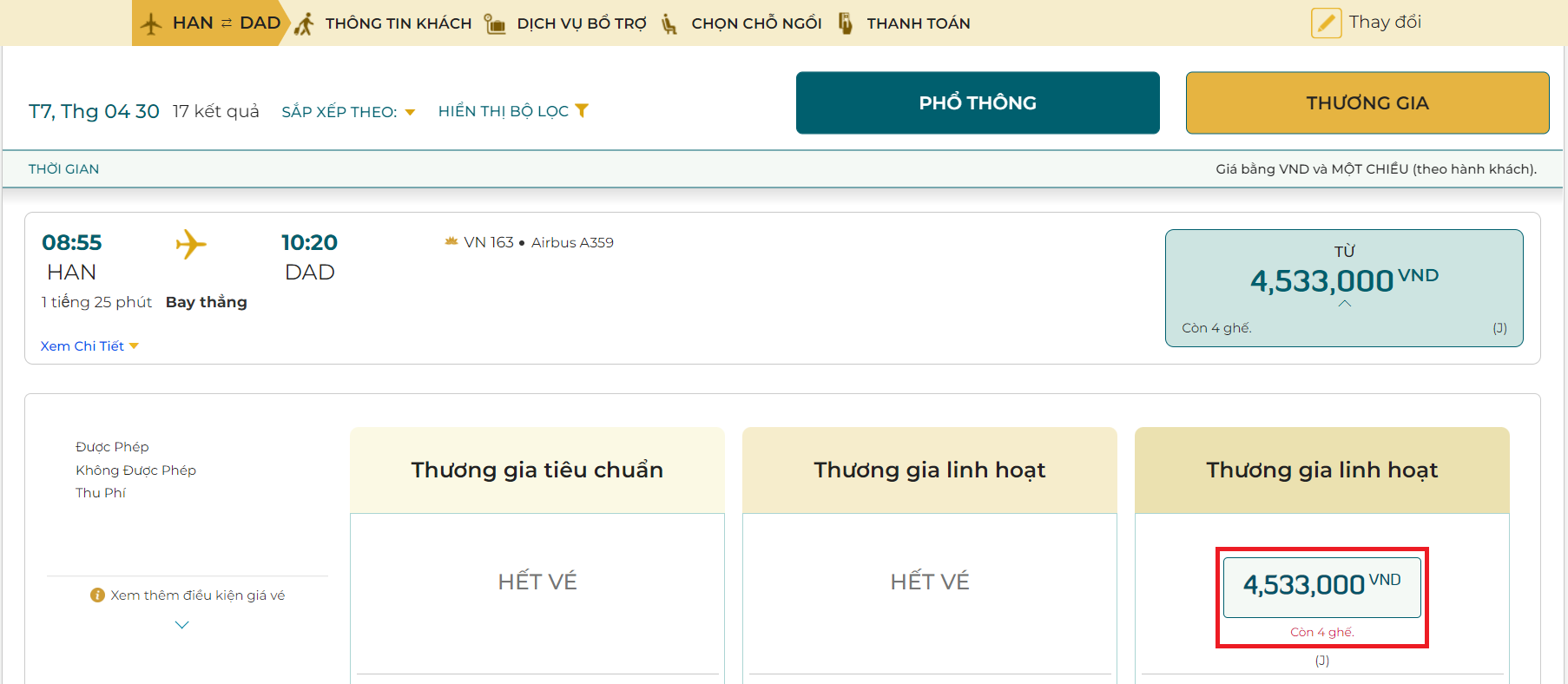The height and width of the screenshot is (684, 1568).
Task: Click the info icon beside Xem thêm điều kiện giá vé
Action: coord(96,595)
